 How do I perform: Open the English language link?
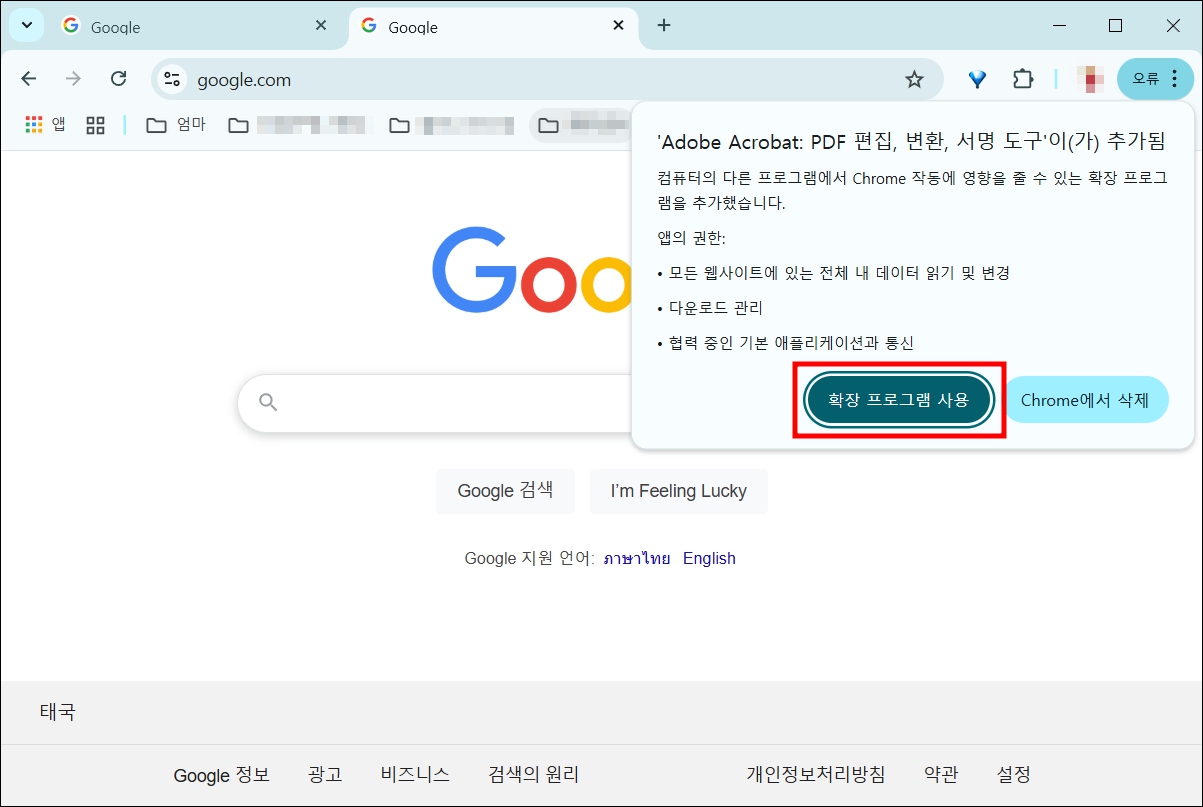pyautogui.click(x=709, y=558)
